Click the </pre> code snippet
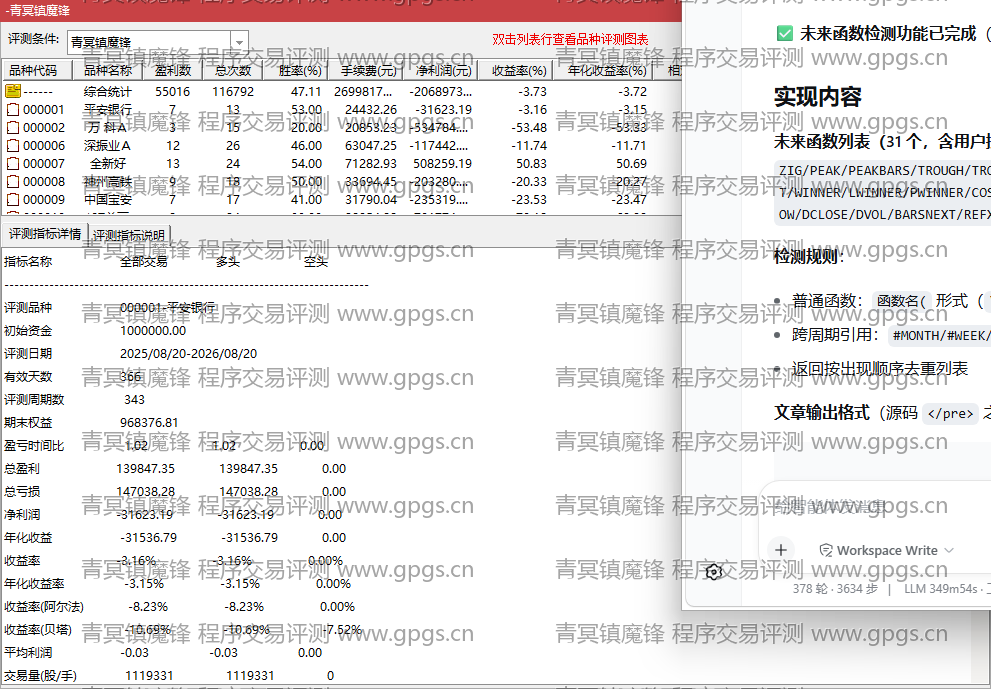This screenshot has width=991, height=689. [x=950, y=413]
